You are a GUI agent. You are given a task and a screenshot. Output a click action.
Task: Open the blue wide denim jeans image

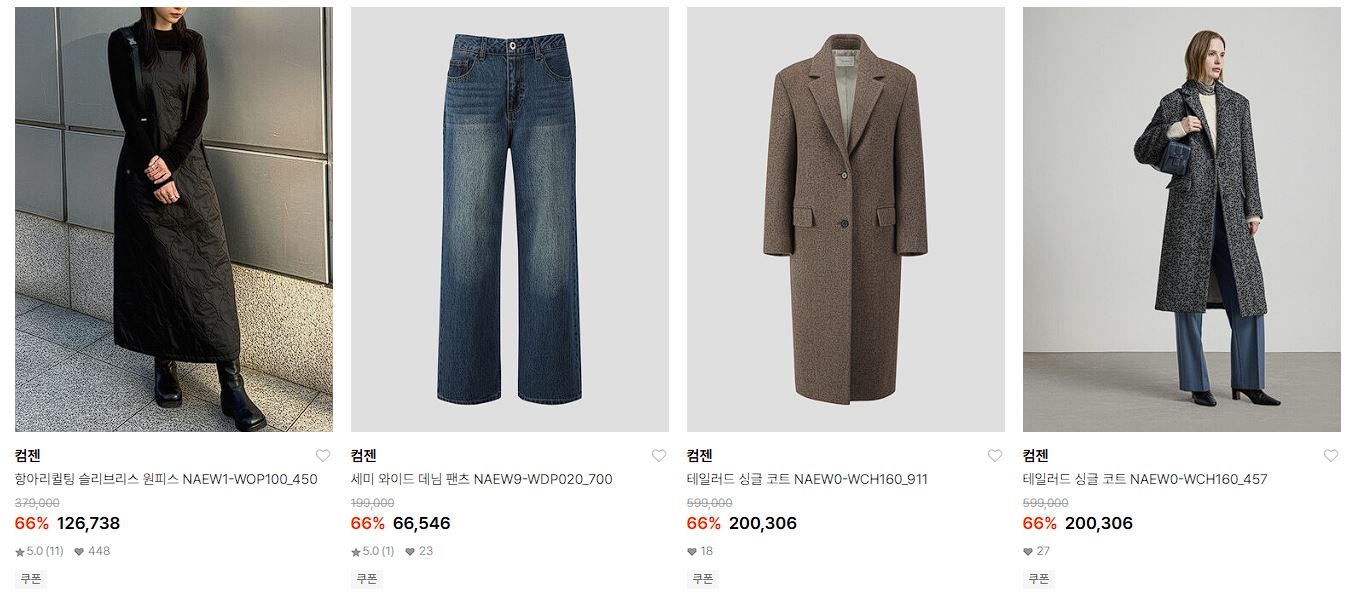(x=510, y=220)
